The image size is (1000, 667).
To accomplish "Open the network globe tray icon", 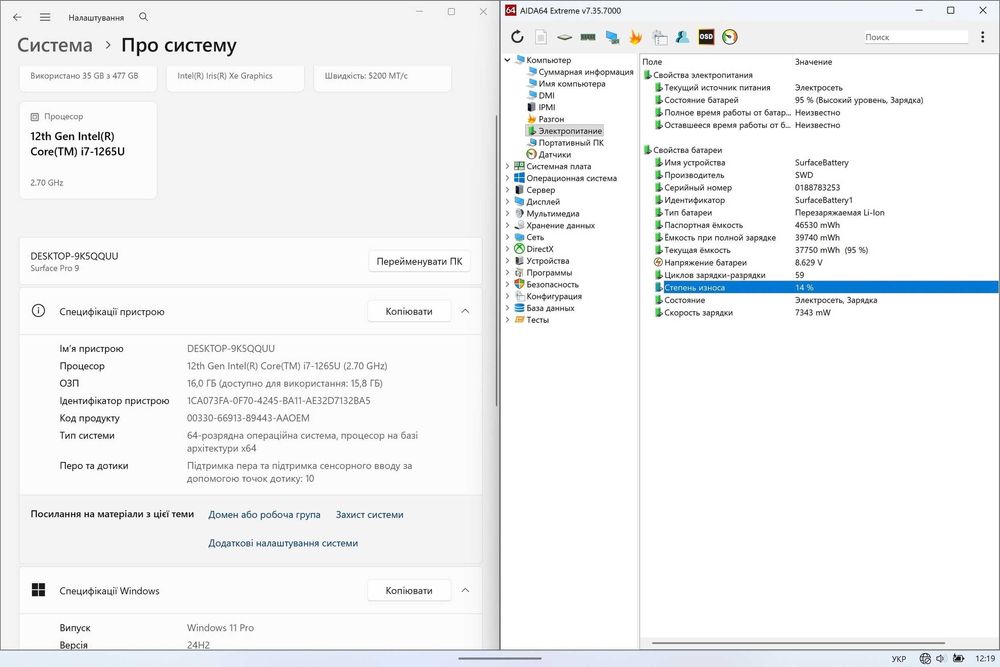I will [x=925, y=658].
